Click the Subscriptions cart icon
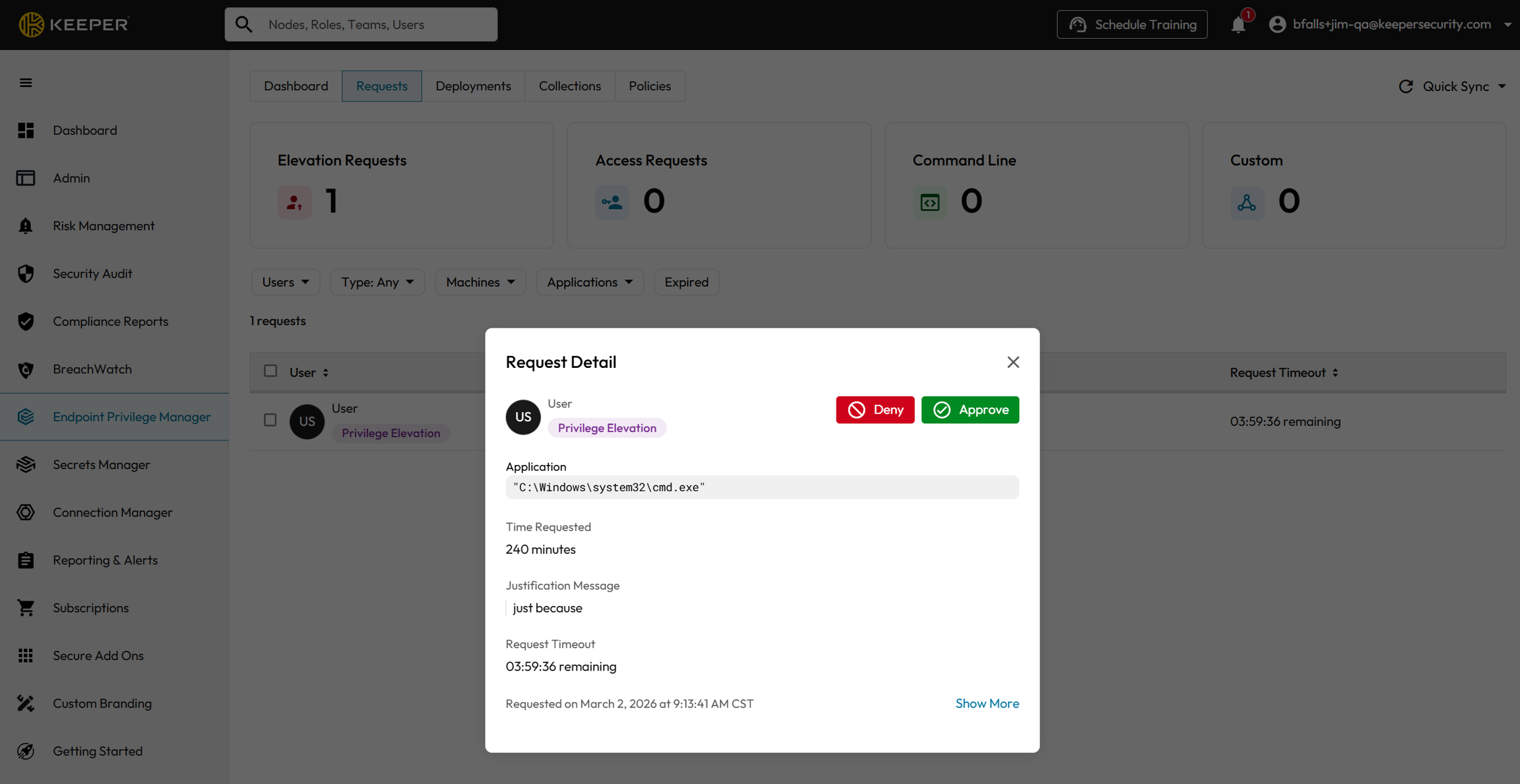 pos(26,608)
